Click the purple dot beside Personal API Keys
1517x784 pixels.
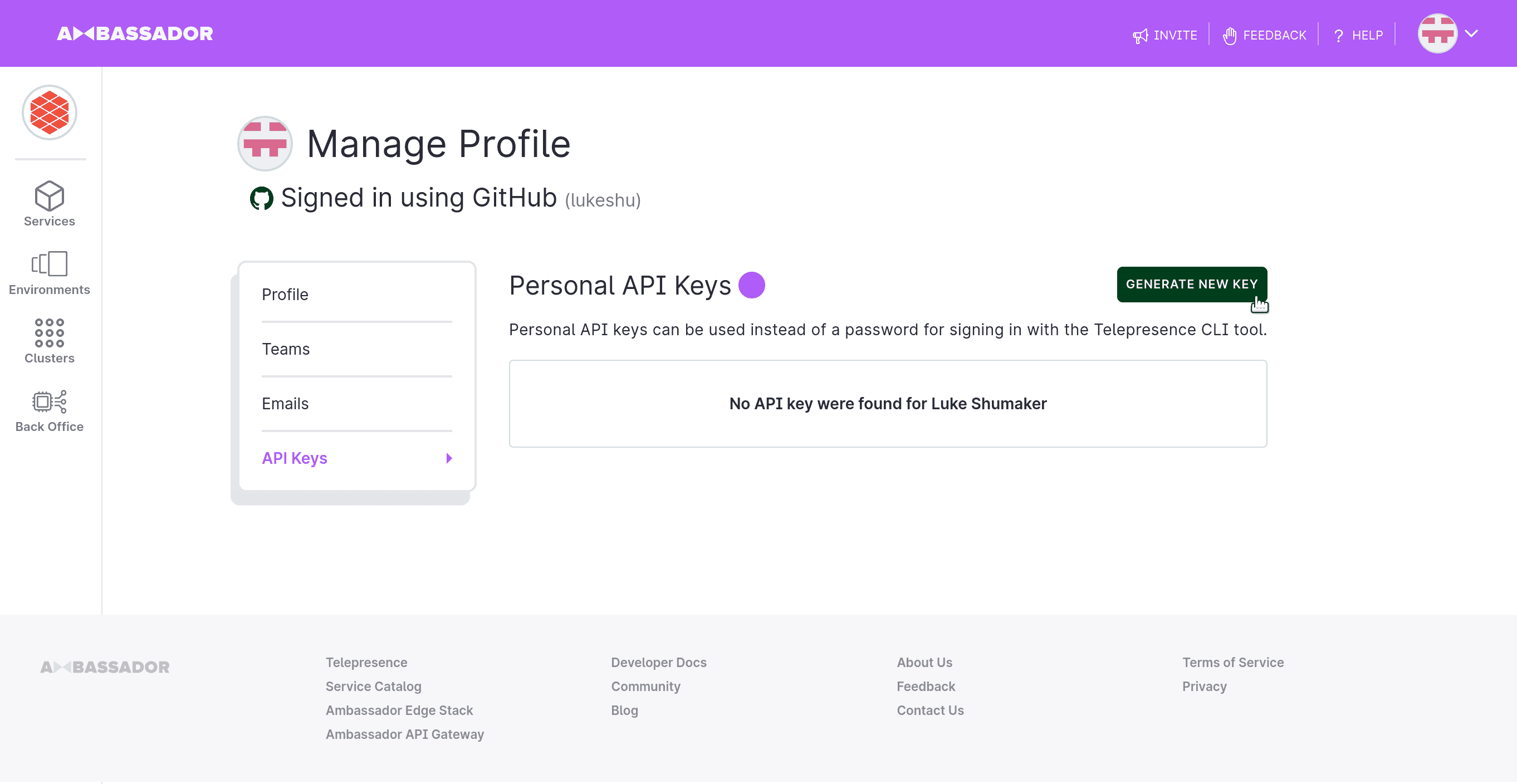(751, 286)
